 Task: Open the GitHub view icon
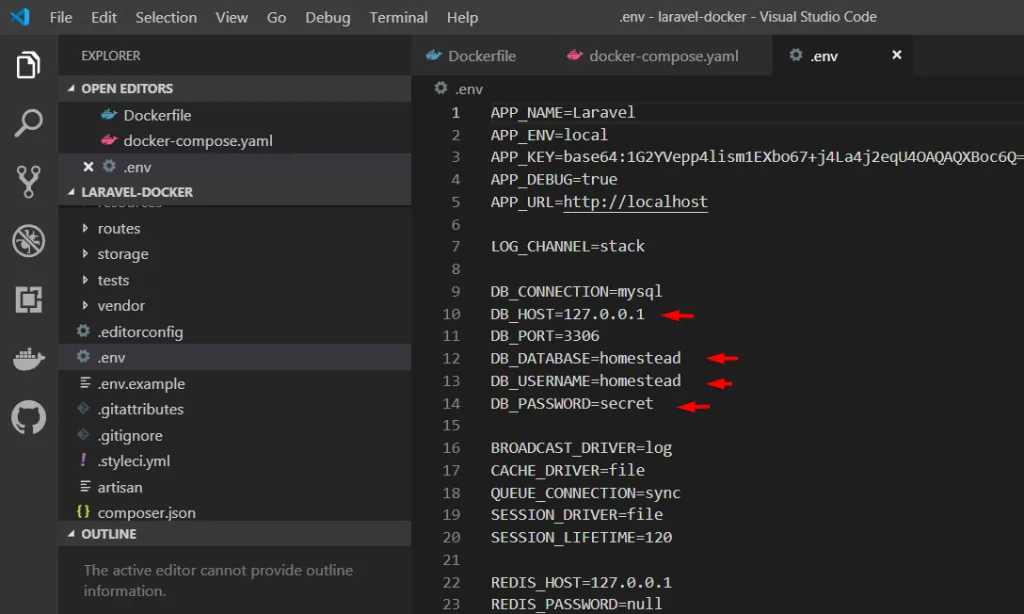[x=28, y=417]
